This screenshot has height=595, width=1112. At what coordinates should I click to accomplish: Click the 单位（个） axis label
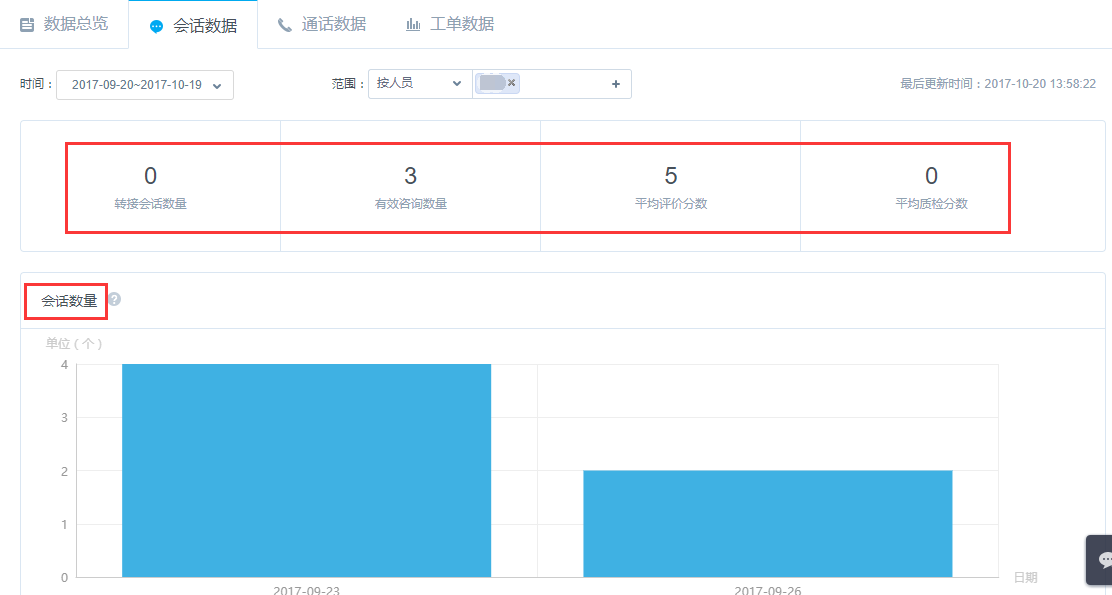74,344
